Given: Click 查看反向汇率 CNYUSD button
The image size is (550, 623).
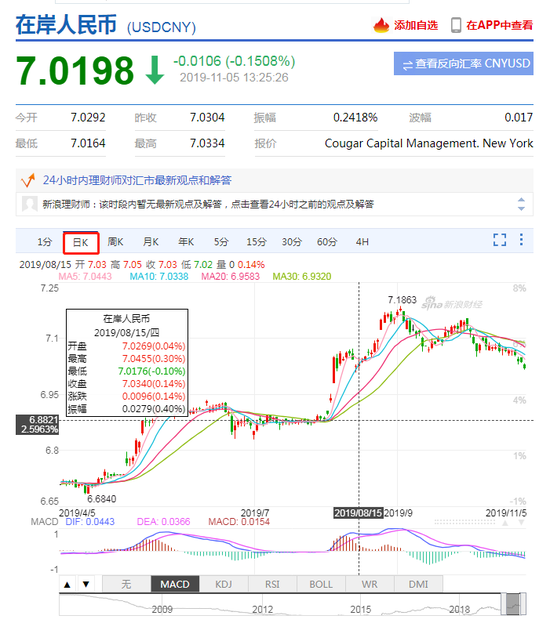Looking at the screenshot, I should click(x=463, y=64).
